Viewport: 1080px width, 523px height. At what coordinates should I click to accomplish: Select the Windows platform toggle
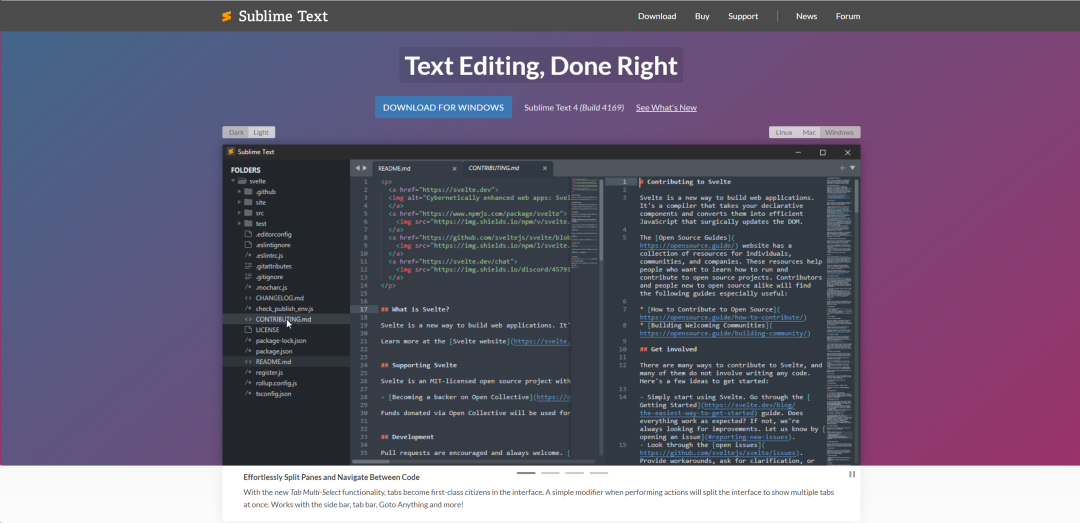point(840,132)
